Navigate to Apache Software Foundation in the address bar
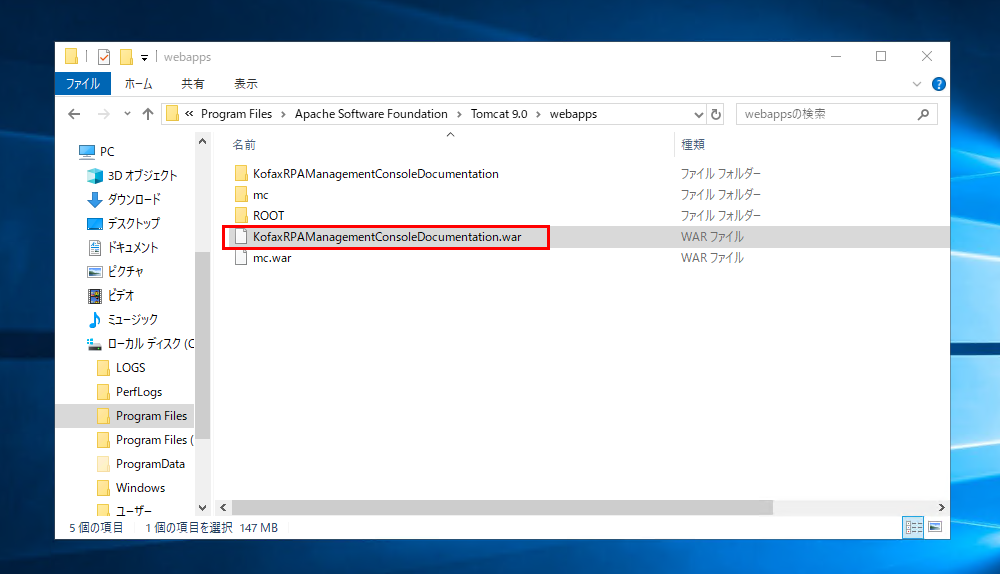This screenshot has height=574, width=1000. pyautogui.click(x=371, y=114)
